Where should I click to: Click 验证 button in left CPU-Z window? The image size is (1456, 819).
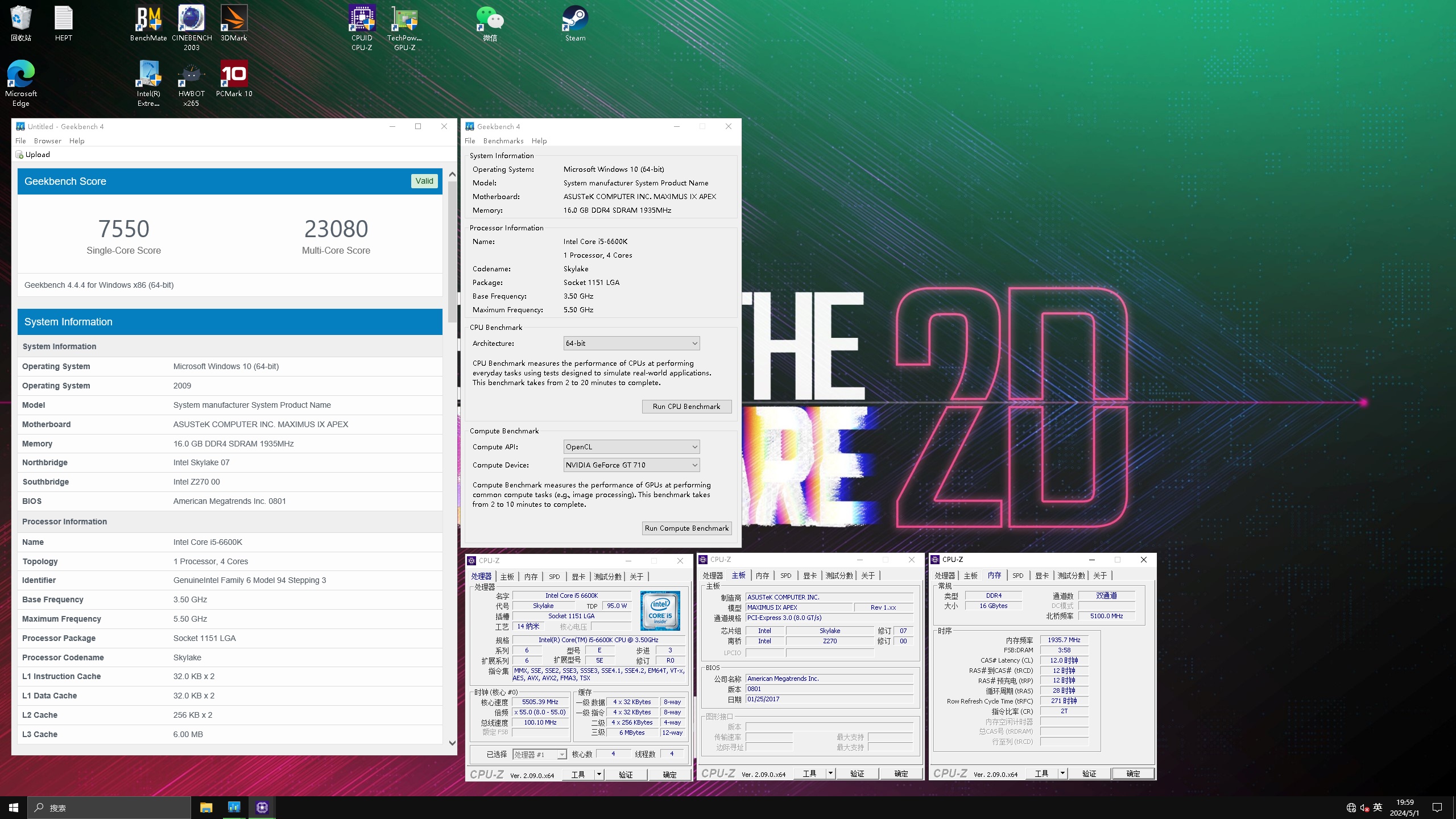[626, 775]
